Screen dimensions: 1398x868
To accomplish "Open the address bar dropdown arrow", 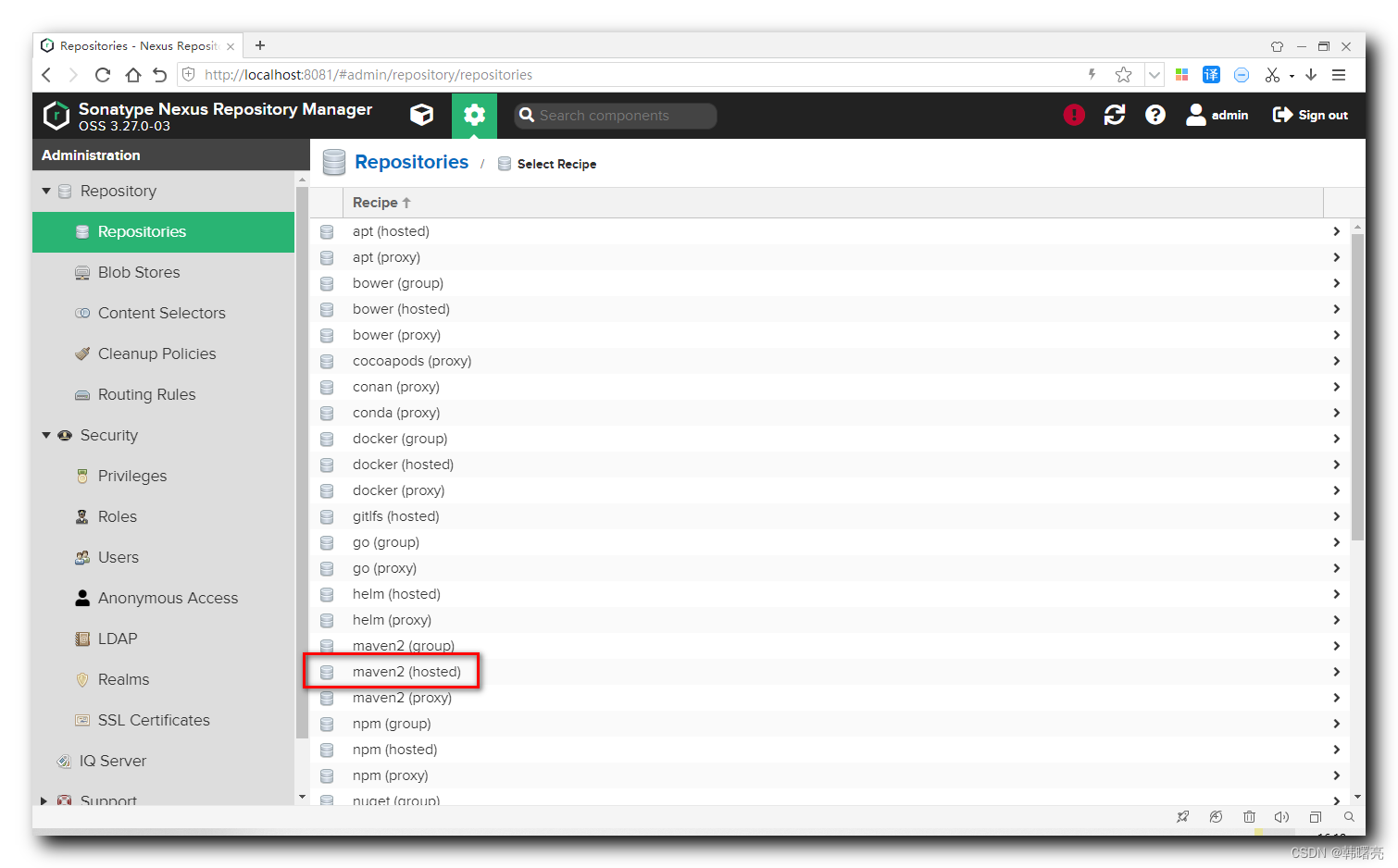I will 1155,75.
